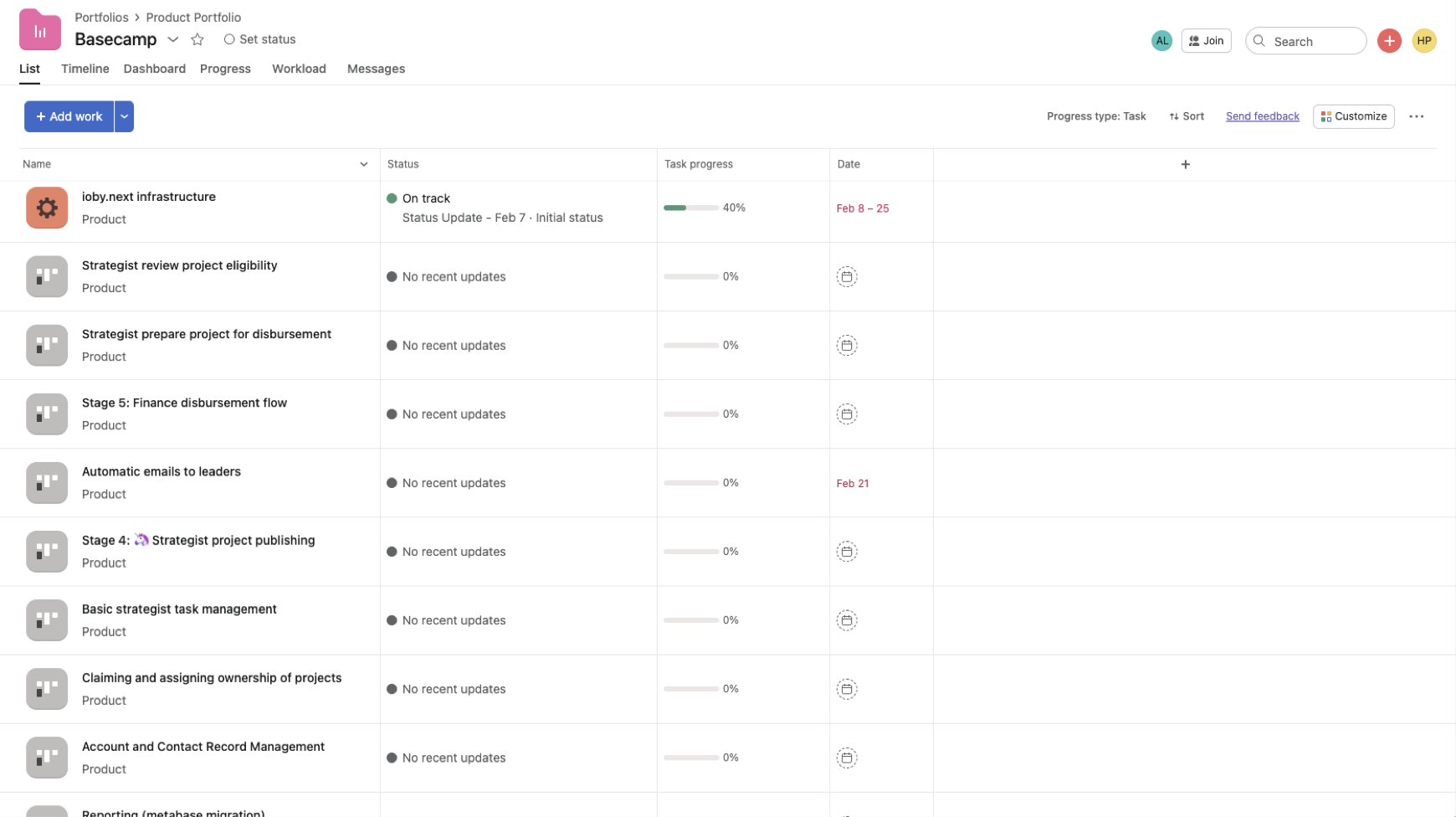Viewport: 1456px width, 817px height.
Task: Open the Portfolios breadcrumb link
Action: (x=101, y=17)
